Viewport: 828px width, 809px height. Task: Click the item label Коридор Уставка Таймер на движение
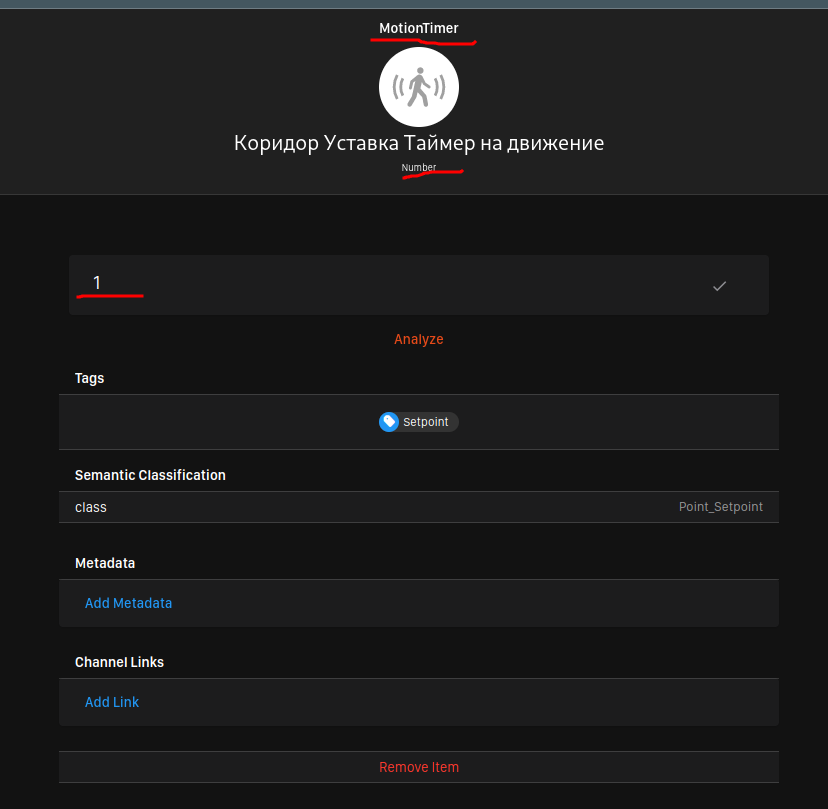[x=419, y=143]
